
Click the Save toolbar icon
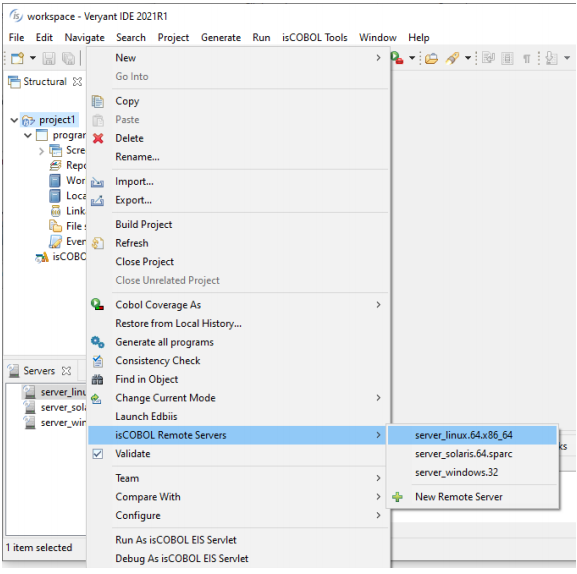pos(49,58)
